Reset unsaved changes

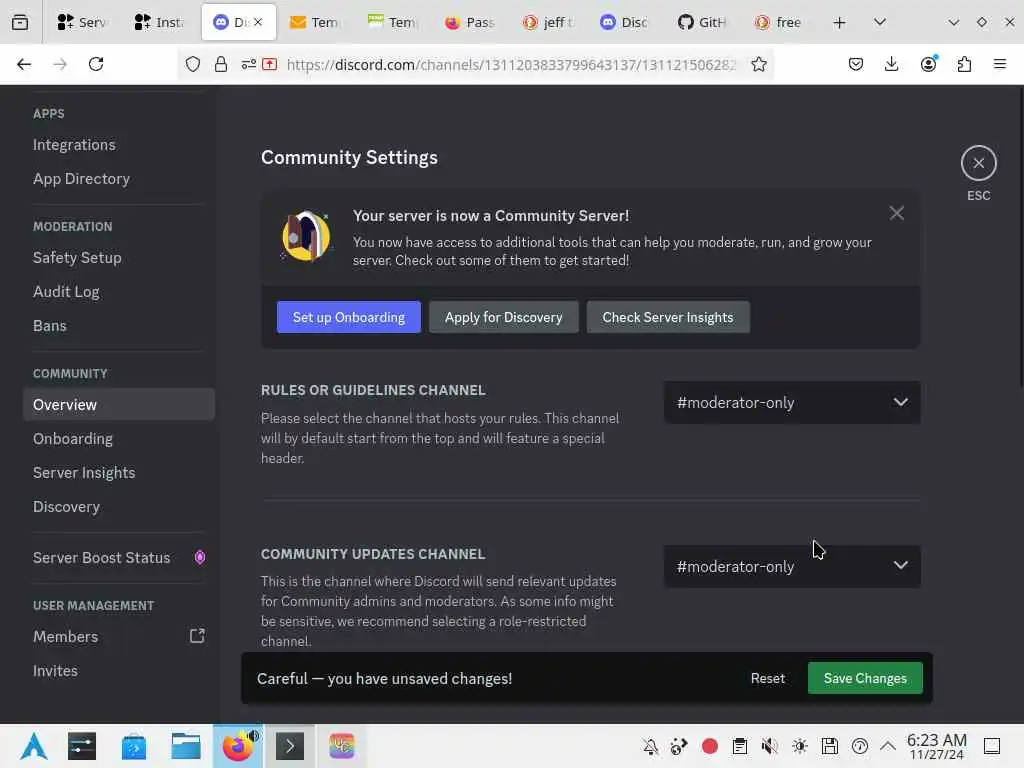point(767,678)
